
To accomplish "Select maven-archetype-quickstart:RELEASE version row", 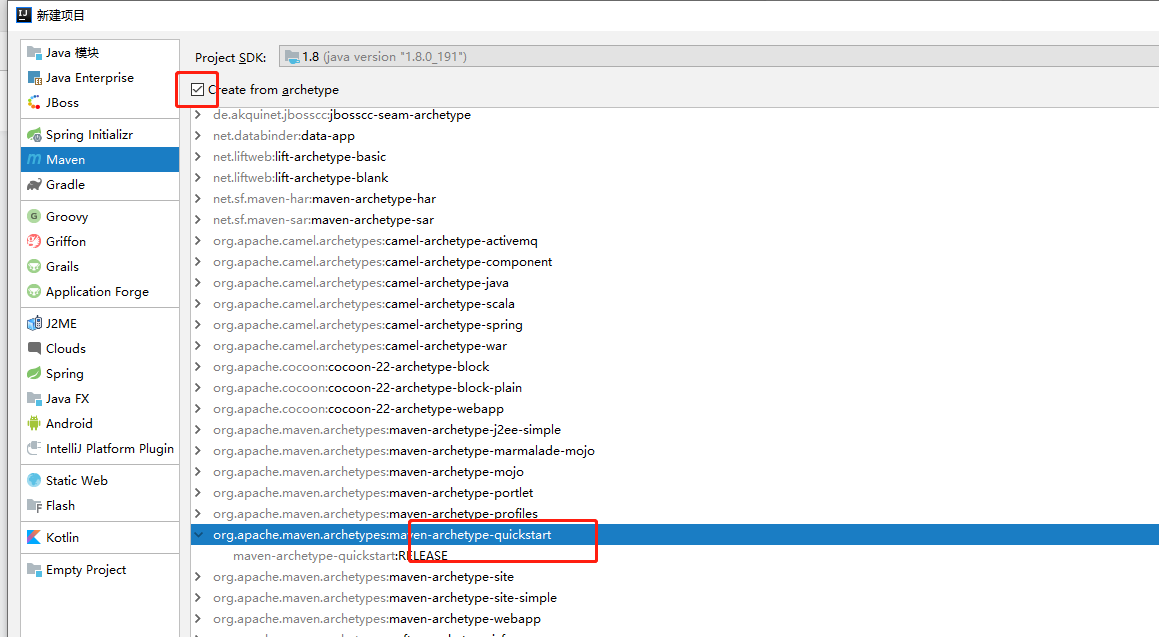I will (675, 556).
